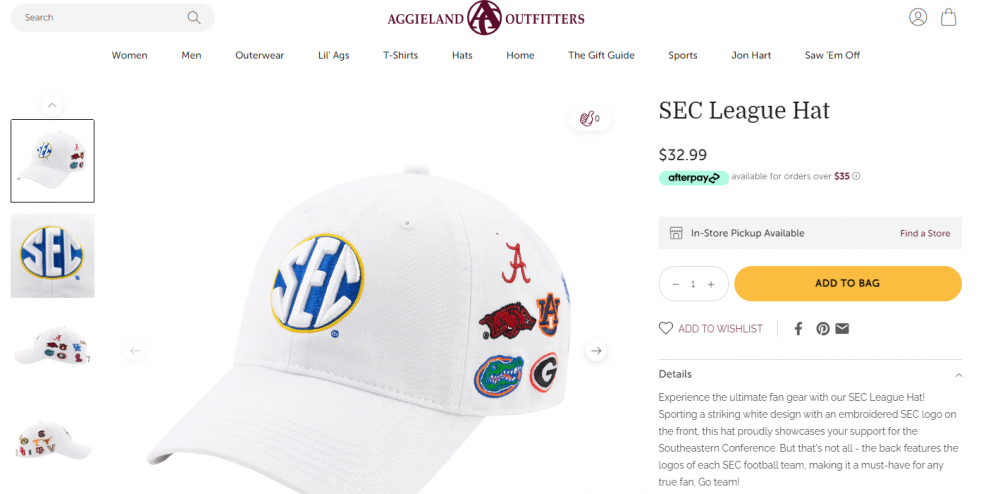The image size is (1000, 494).
Task: Click the search magnifier icon
Action: click(194, 17)
